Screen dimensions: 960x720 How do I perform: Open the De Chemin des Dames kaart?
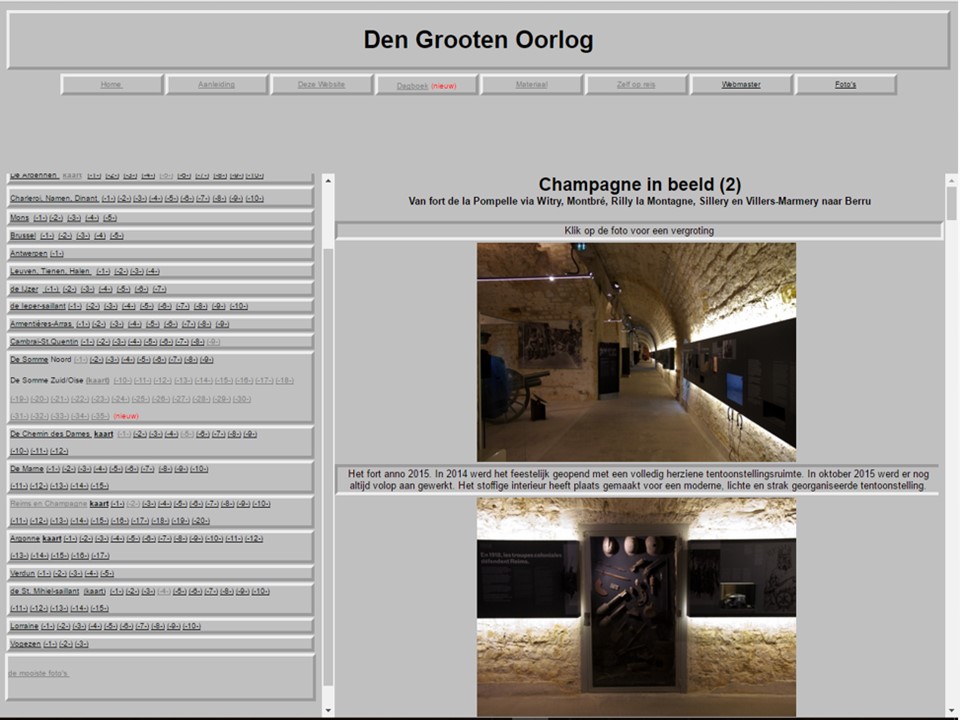pos(103,434)
